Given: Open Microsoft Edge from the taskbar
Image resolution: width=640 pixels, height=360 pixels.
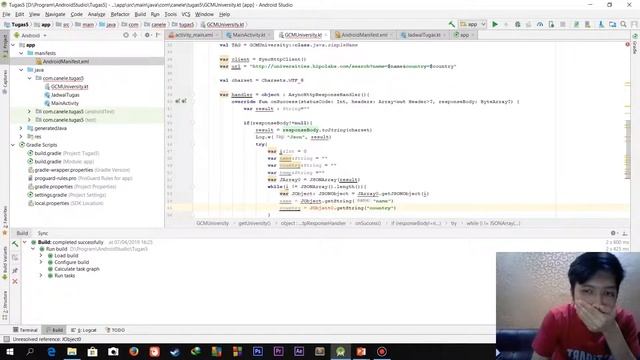Looking at the screenshot, I should tap(51, 351).
